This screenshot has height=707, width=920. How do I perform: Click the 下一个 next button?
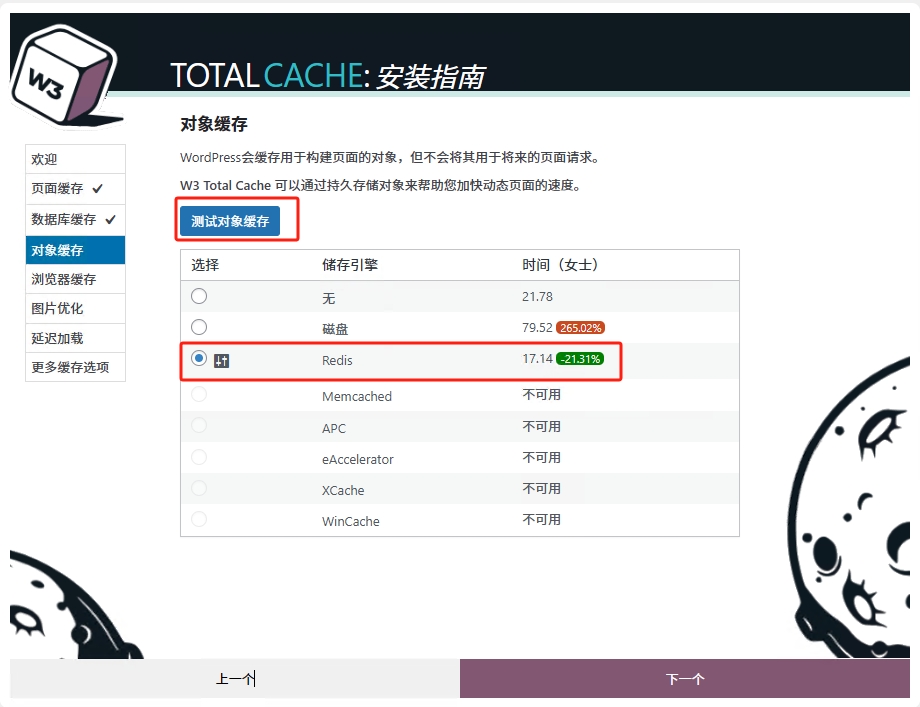point(685,679)
